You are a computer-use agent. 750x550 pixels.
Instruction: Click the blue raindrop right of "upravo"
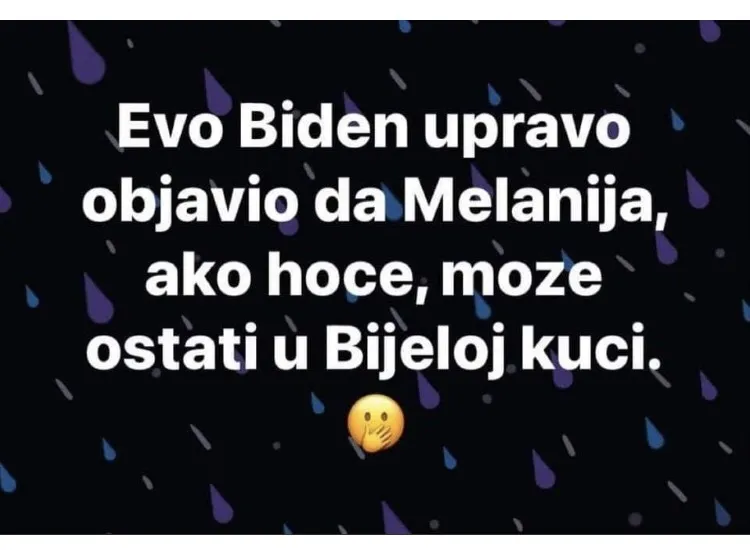677,119
